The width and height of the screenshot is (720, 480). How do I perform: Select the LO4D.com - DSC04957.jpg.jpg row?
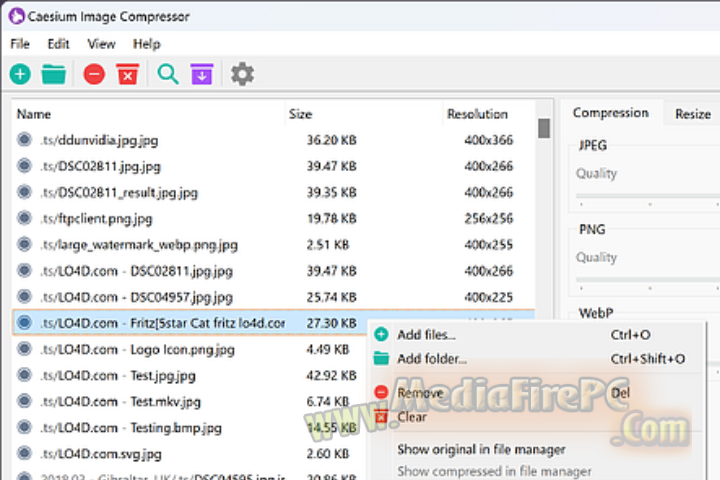274,297
